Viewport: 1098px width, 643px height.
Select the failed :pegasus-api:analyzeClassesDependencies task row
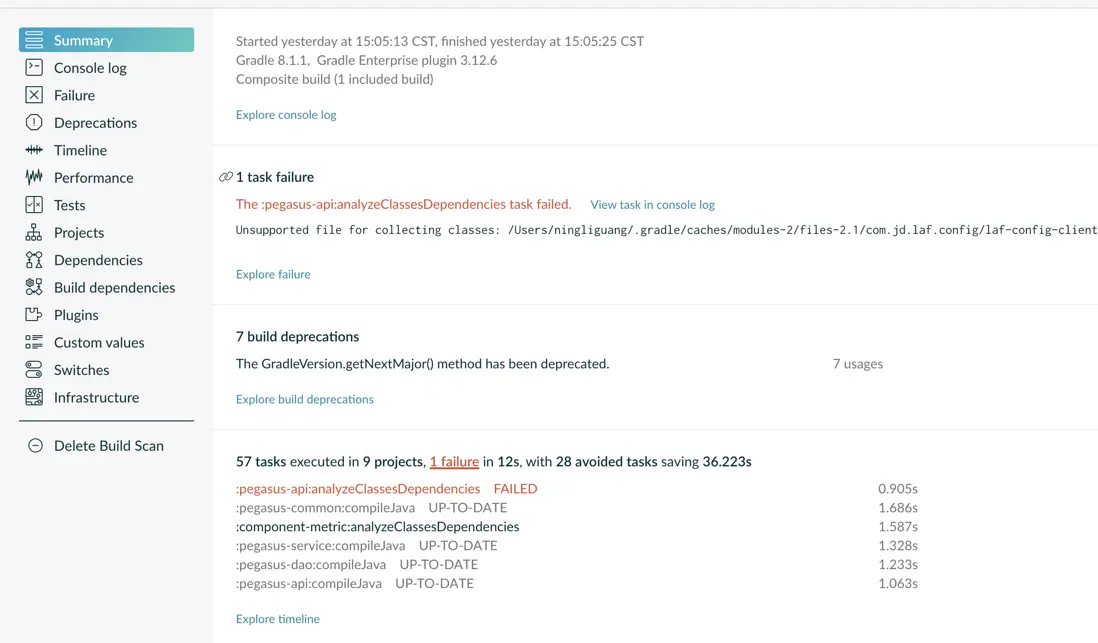[358, 489]
